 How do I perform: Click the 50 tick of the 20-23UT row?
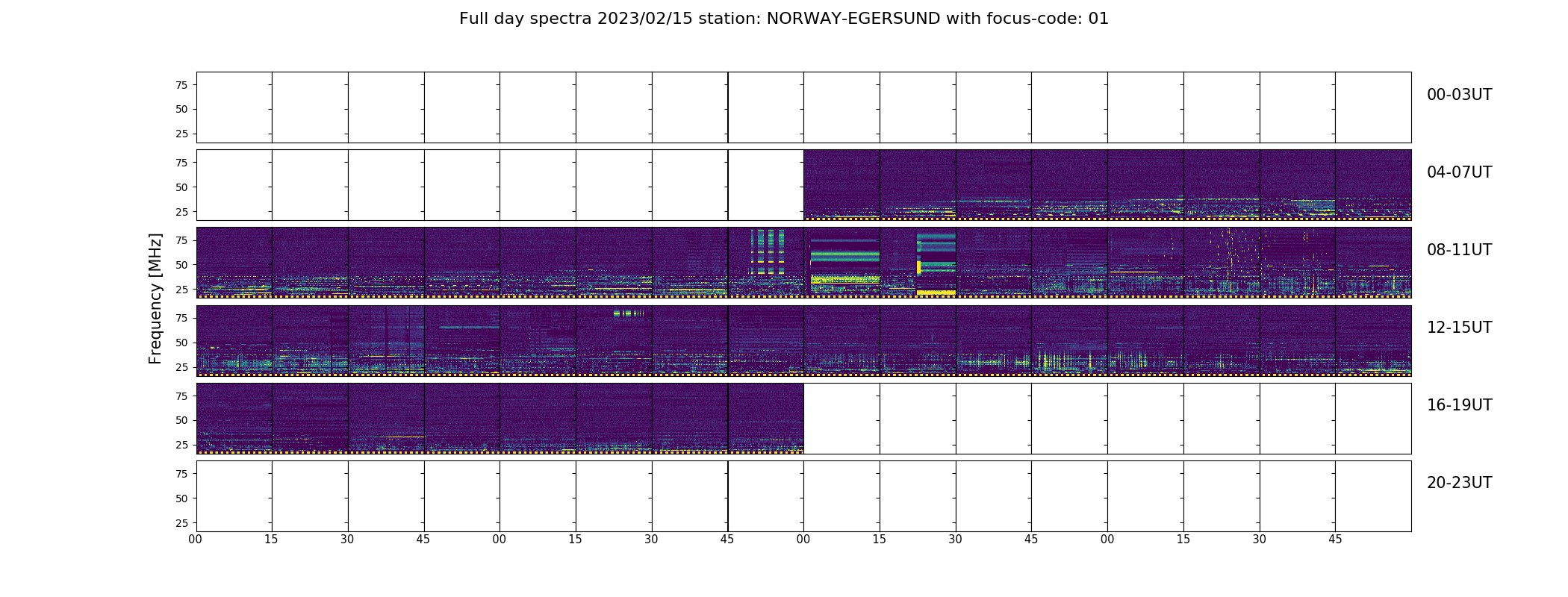(x=181, y=498)
